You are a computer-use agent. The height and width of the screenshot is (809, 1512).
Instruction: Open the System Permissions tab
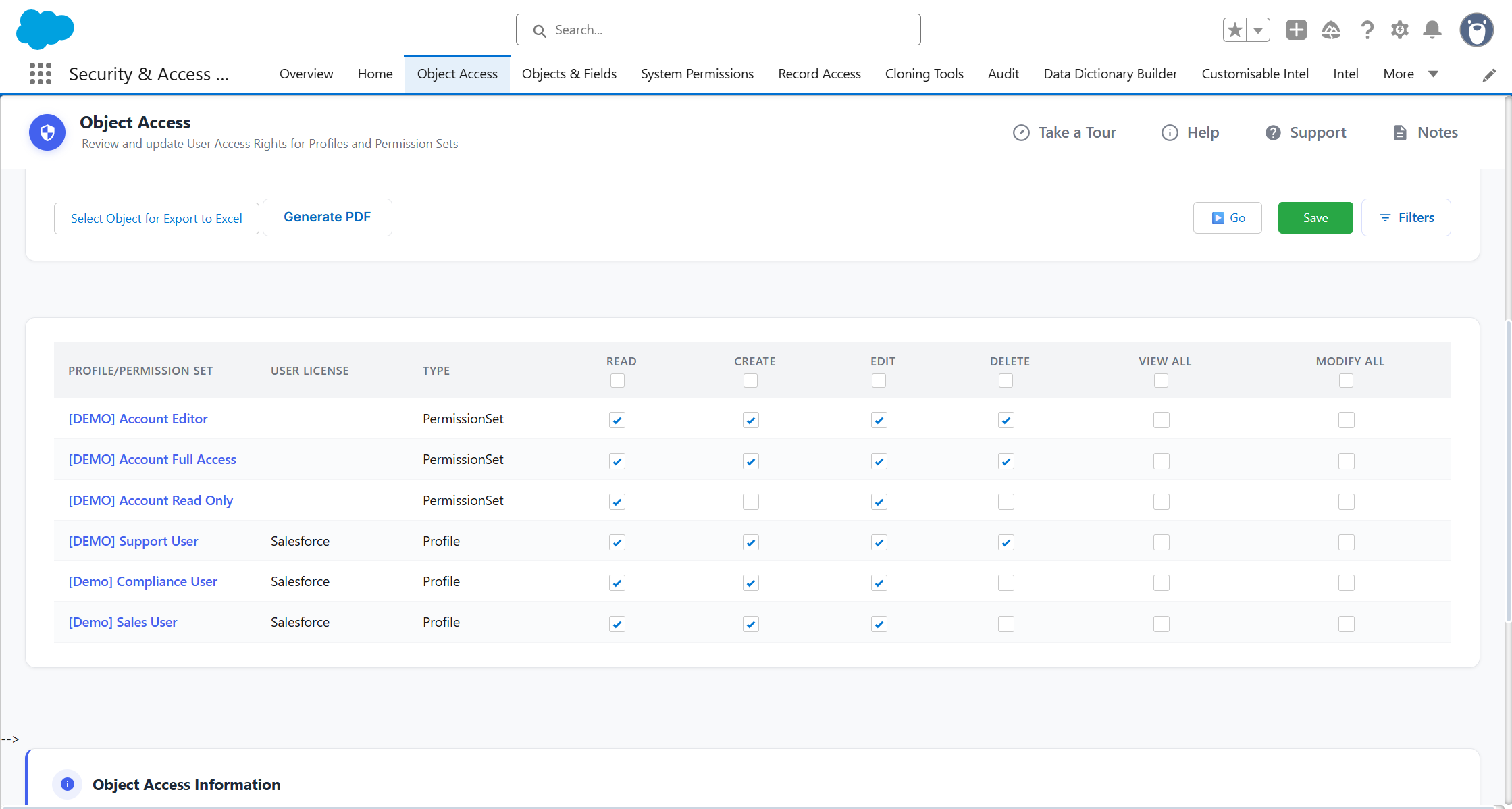pyautogui.click(x=697, y=74)
